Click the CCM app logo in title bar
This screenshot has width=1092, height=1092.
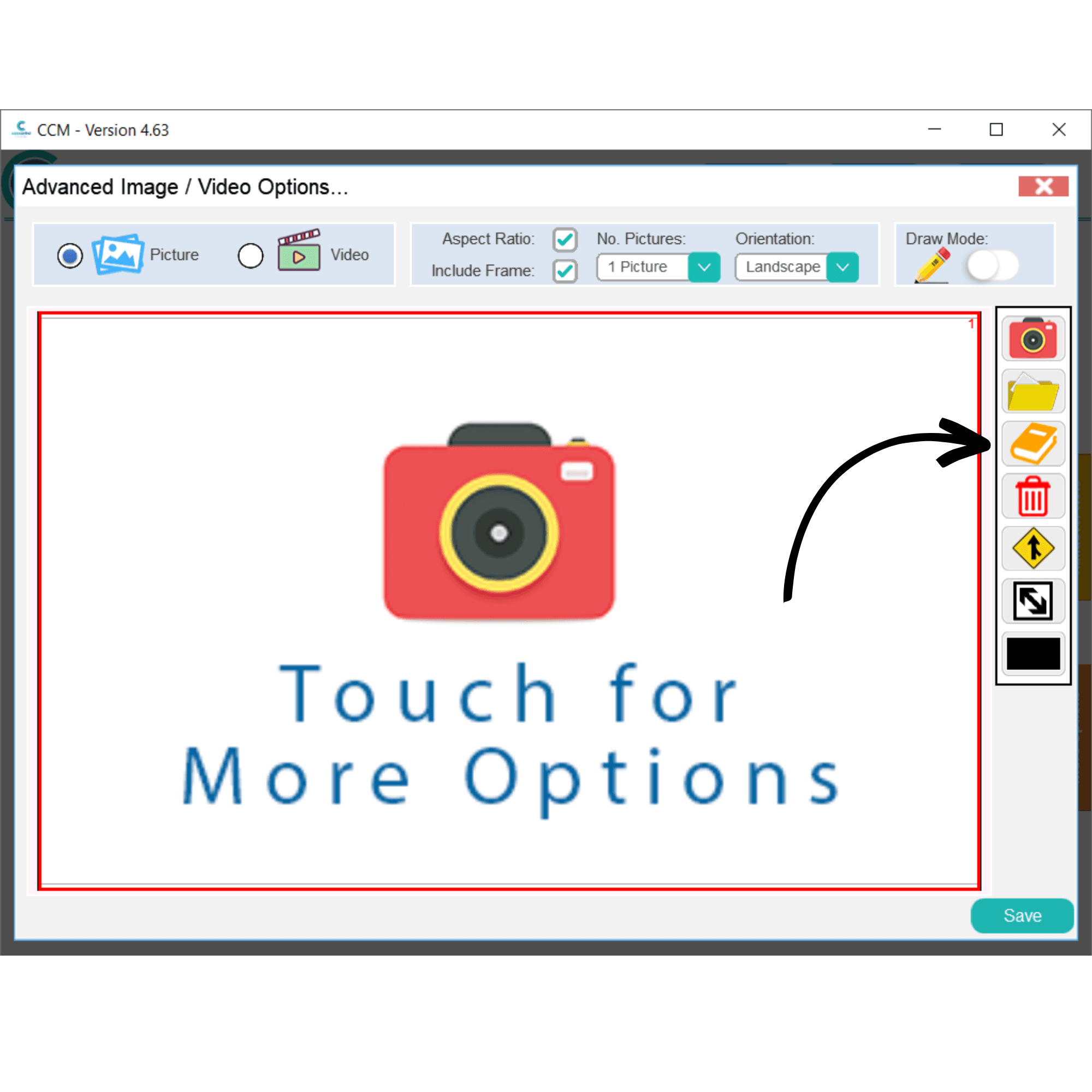[21, 129]
